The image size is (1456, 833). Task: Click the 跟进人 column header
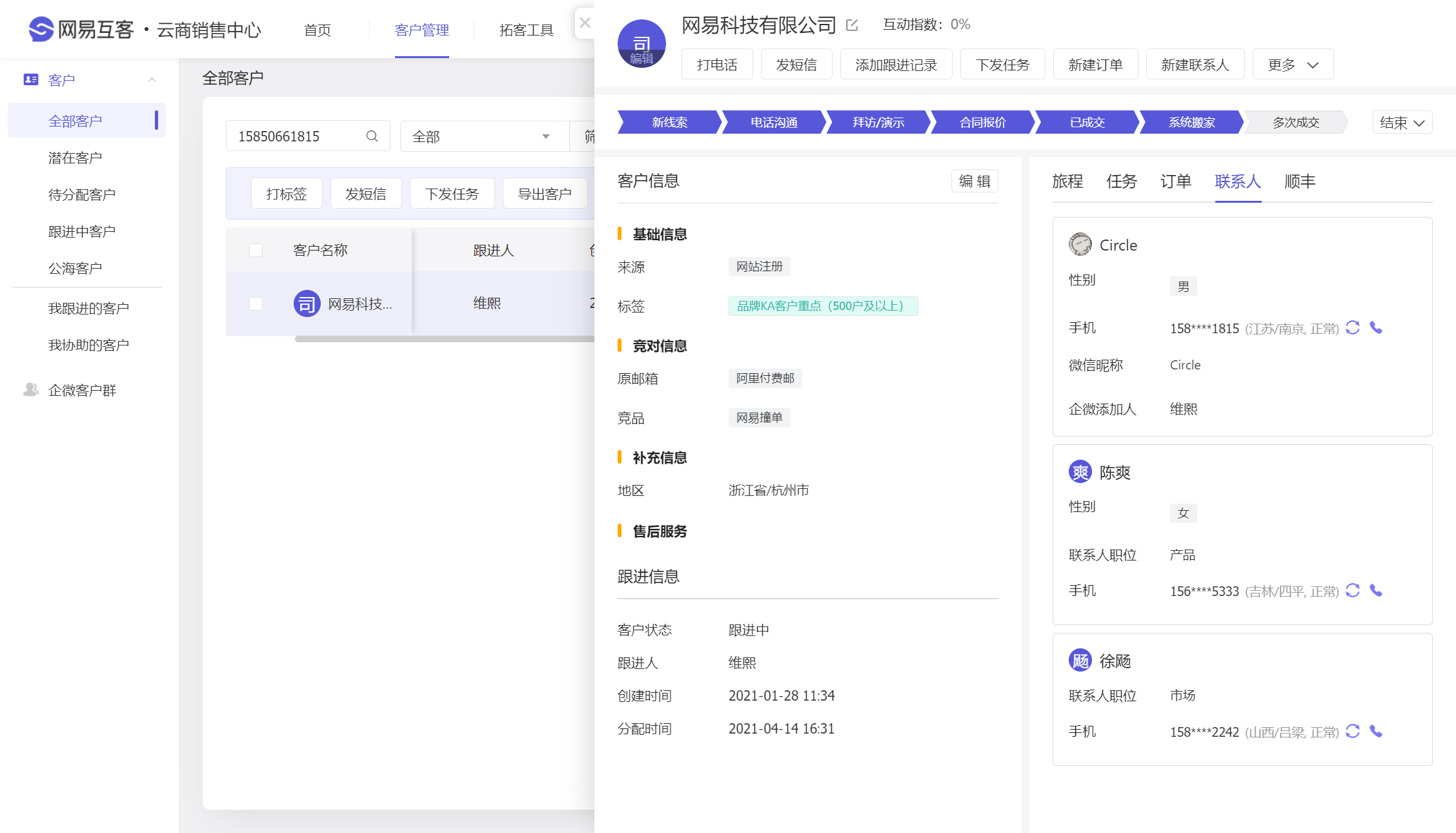pyautogui.click(x=494, y=250)
